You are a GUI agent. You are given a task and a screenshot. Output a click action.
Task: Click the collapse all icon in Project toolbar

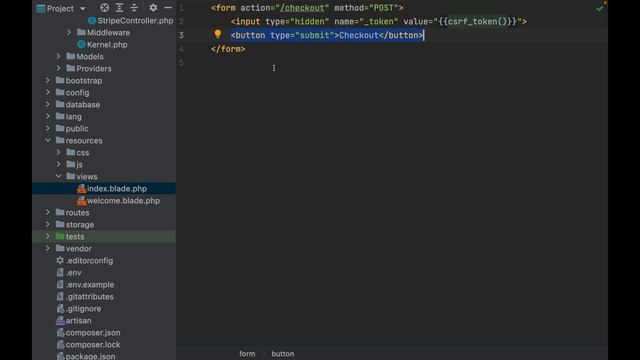(x=134, y=7)
